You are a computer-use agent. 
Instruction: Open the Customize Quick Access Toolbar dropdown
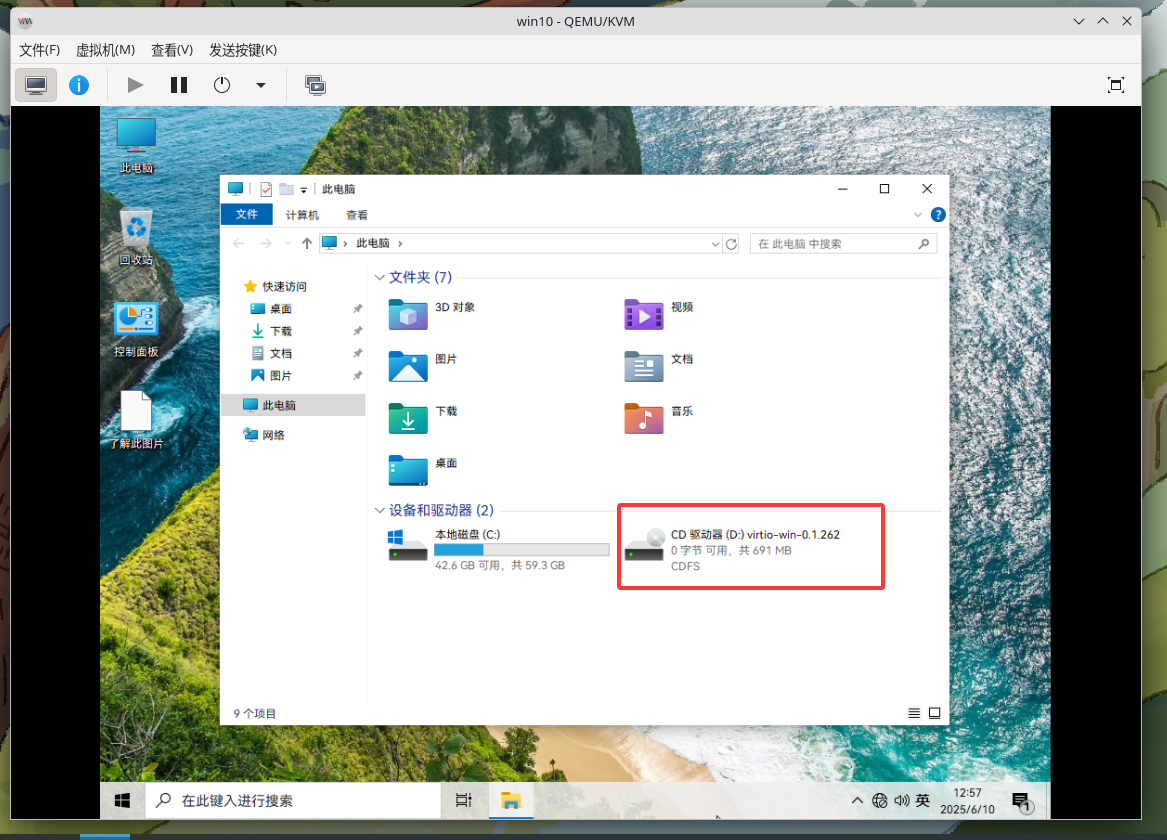(x=304, y=190)
